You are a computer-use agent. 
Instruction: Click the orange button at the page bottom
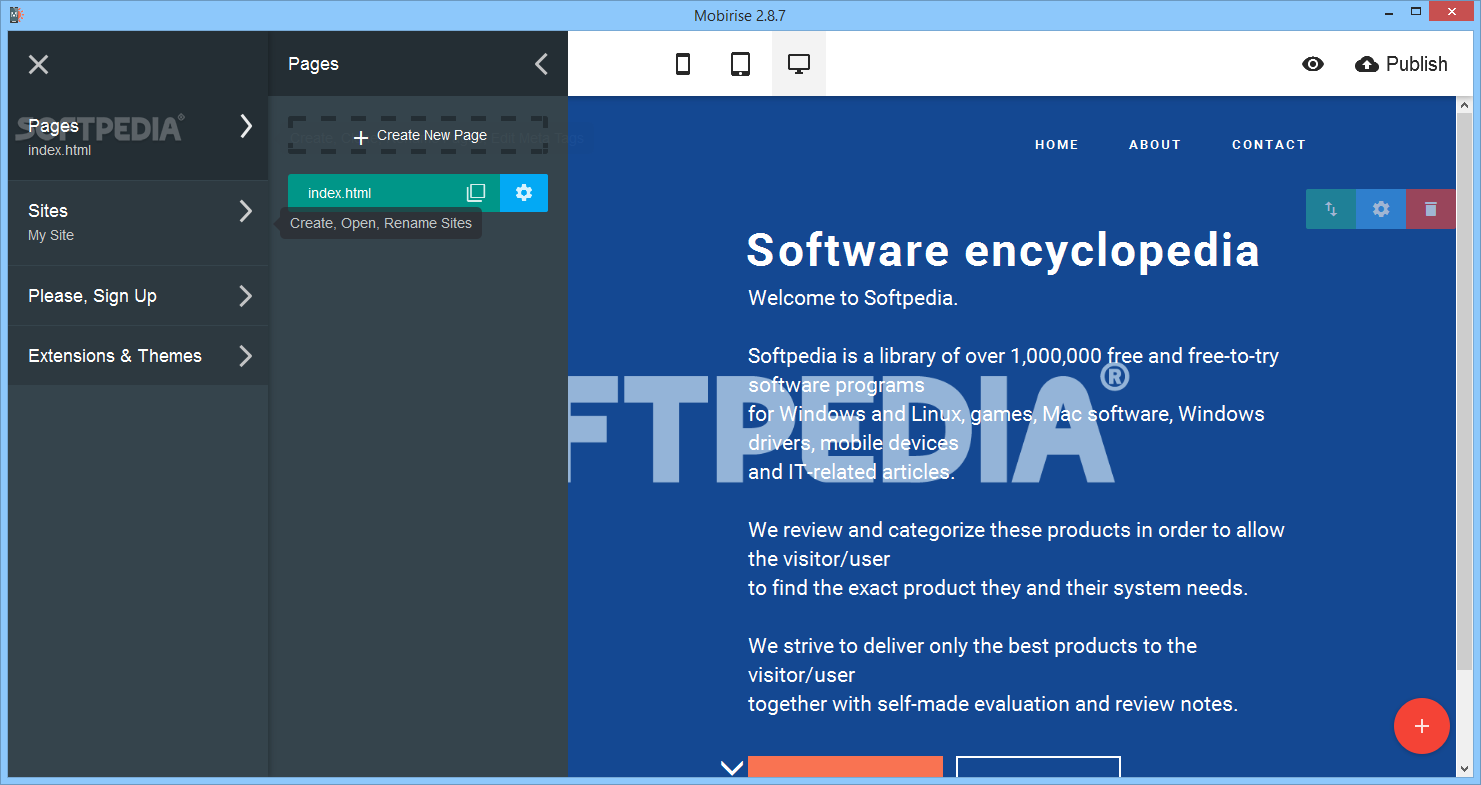(845, 767)
